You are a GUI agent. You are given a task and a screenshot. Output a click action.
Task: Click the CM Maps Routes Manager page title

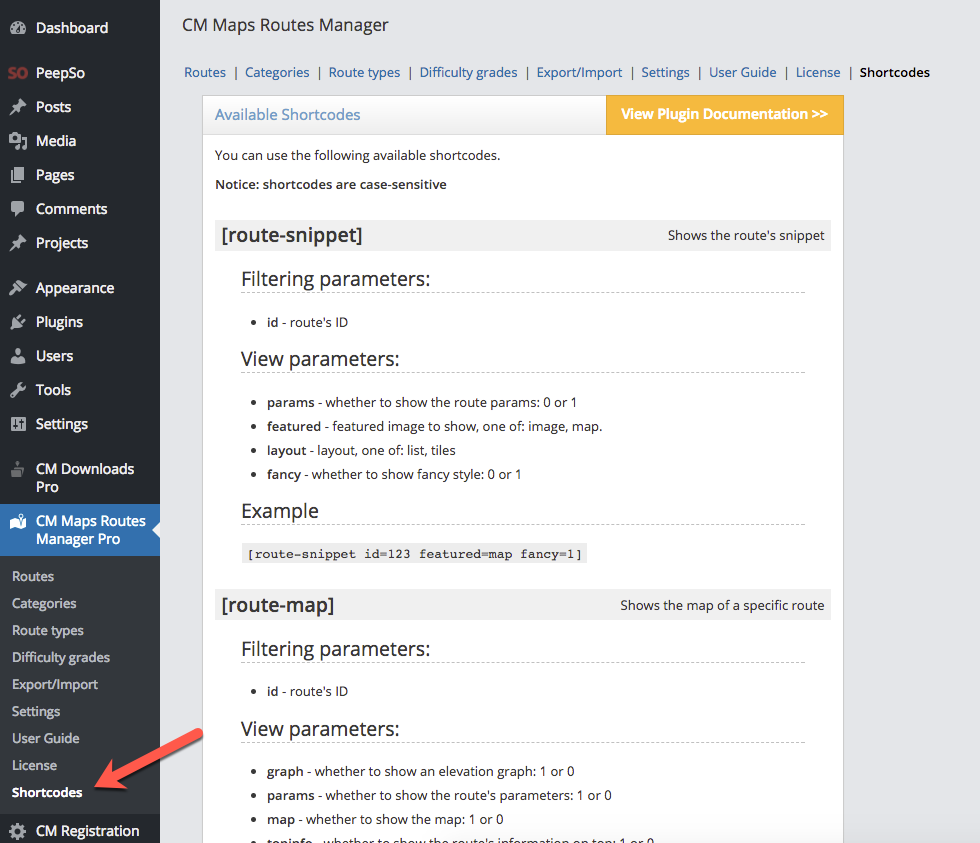pyautogui.click(x=285, y=26)
